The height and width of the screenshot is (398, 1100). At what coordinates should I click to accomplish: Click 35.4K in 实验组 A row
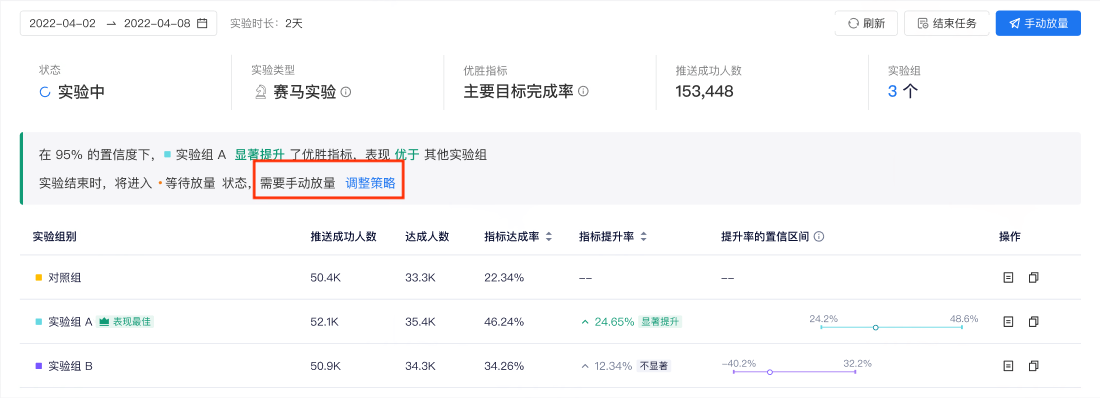[x=420, y=322]
